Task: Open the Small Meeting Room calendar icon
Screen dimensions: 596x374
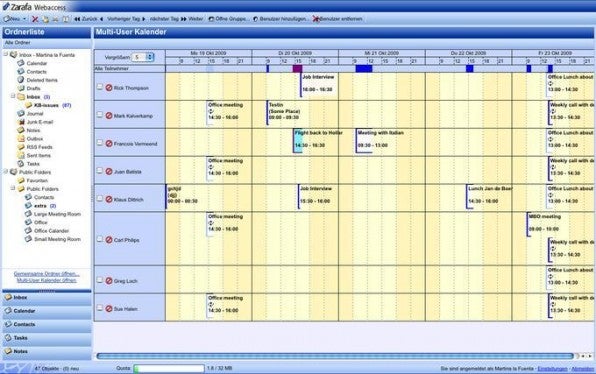Action: point(29,239)
